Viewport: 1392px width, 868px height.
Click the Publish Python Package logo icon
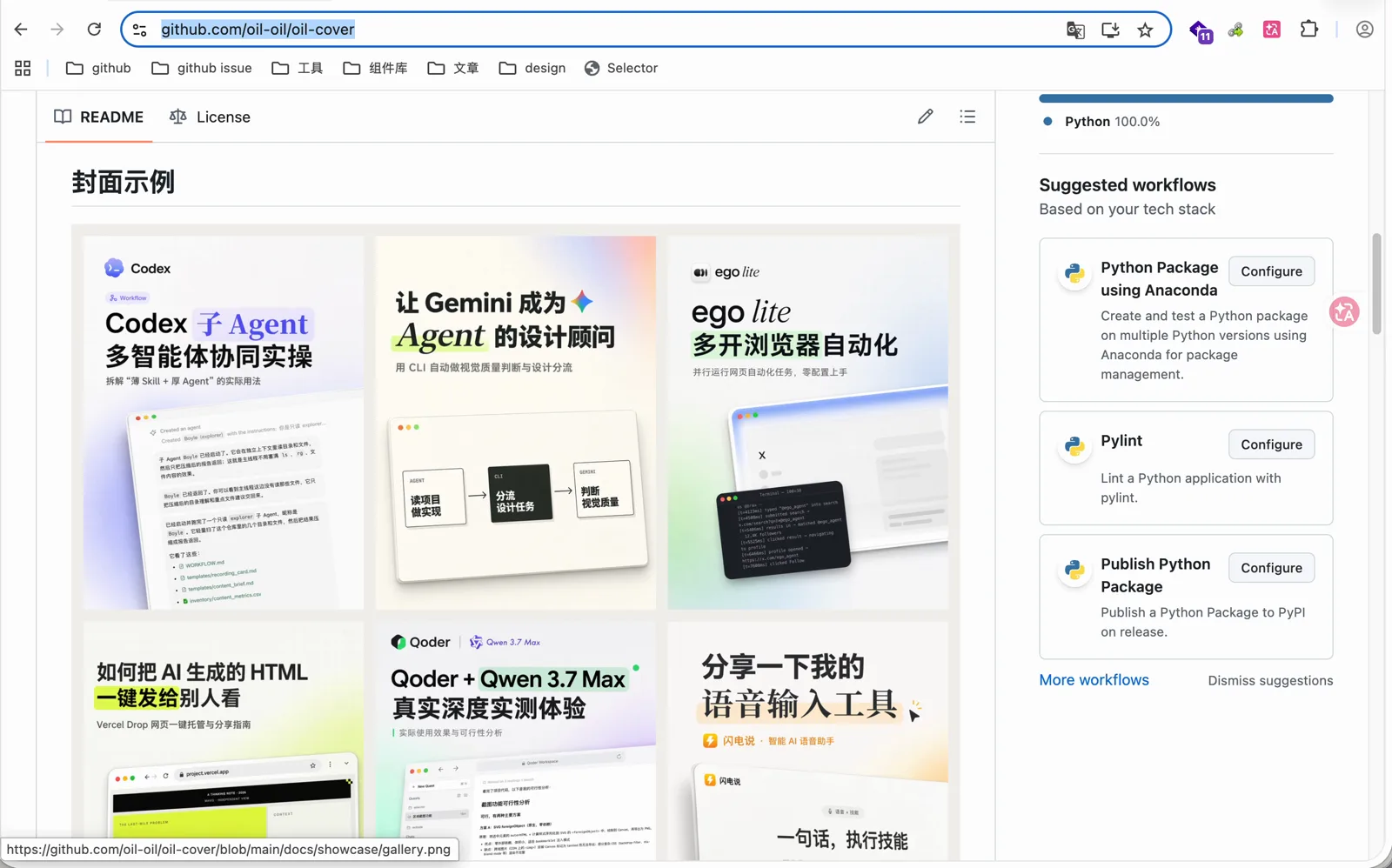pos(1074,570)
